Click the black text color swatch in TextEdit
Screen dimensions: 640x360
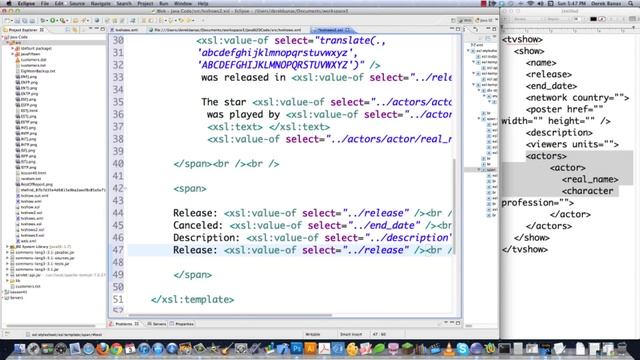click(x=593, y=19)
